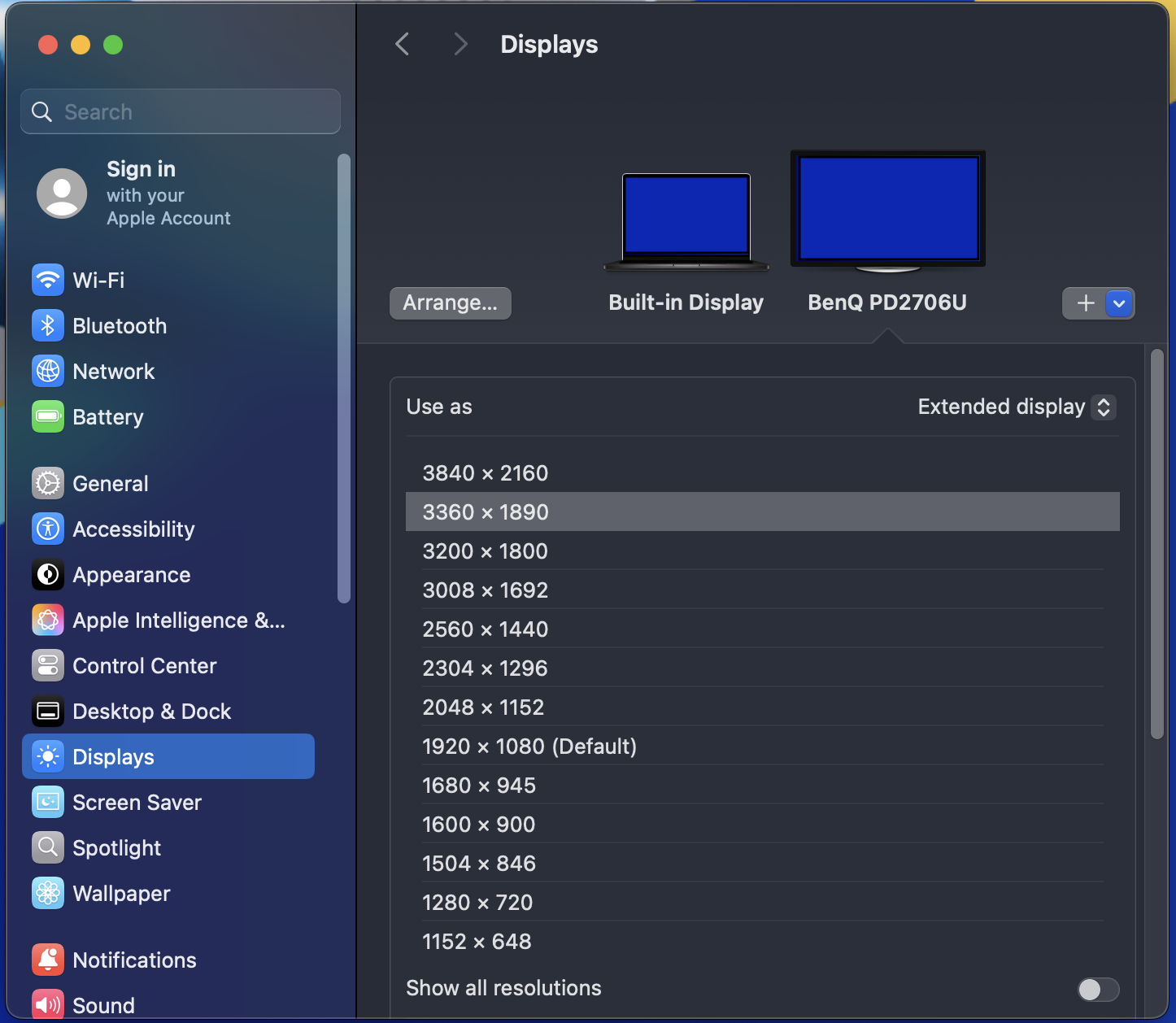Click the sidebar vertical scrollbar
Viewport: 1176px width, 1023px height.
point(344,379)
